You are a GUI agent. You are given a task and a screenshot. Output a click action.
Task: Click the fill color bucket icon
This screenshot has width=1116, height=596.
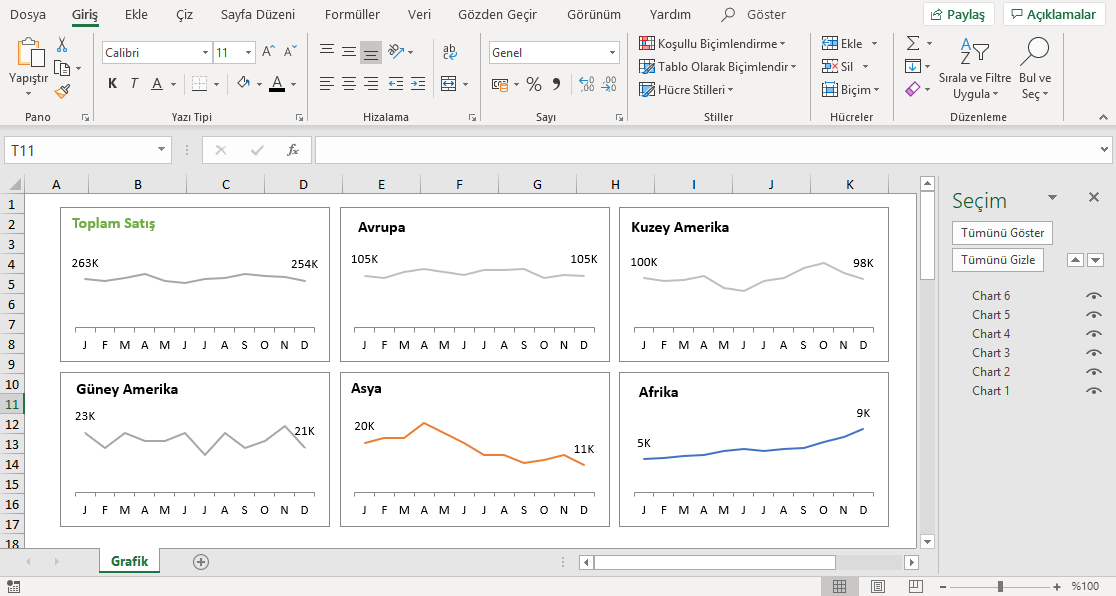(x=243, y=84)
